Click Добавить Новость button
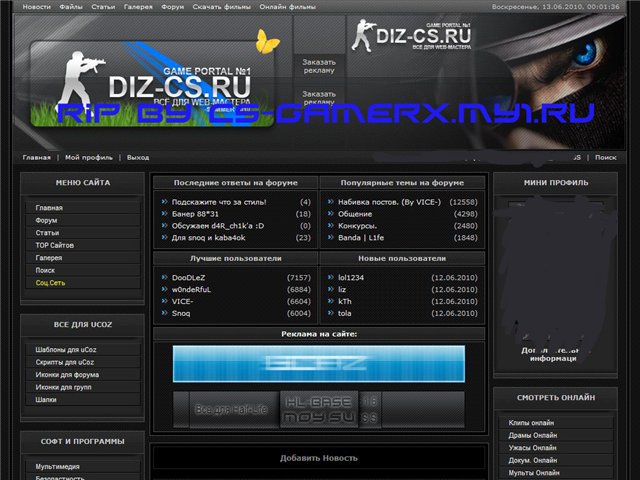 click(319, 458)
